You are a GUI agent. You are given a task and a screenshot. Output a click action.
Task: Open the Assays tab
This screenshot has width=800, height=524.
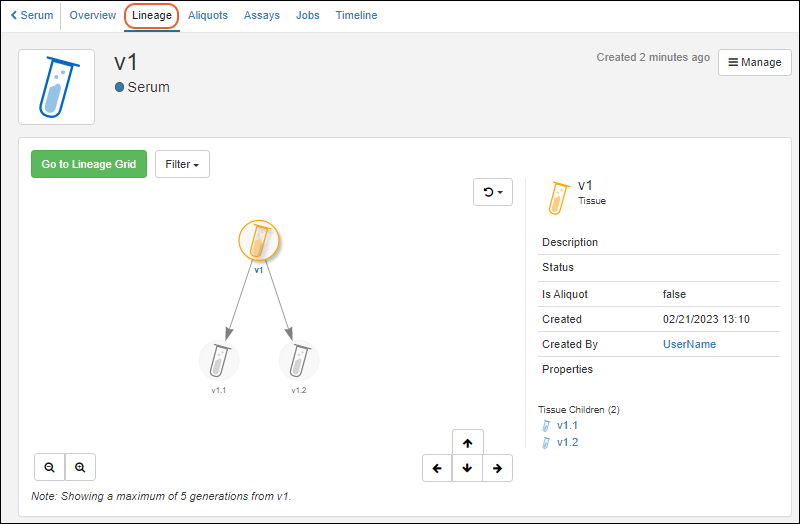262,16
